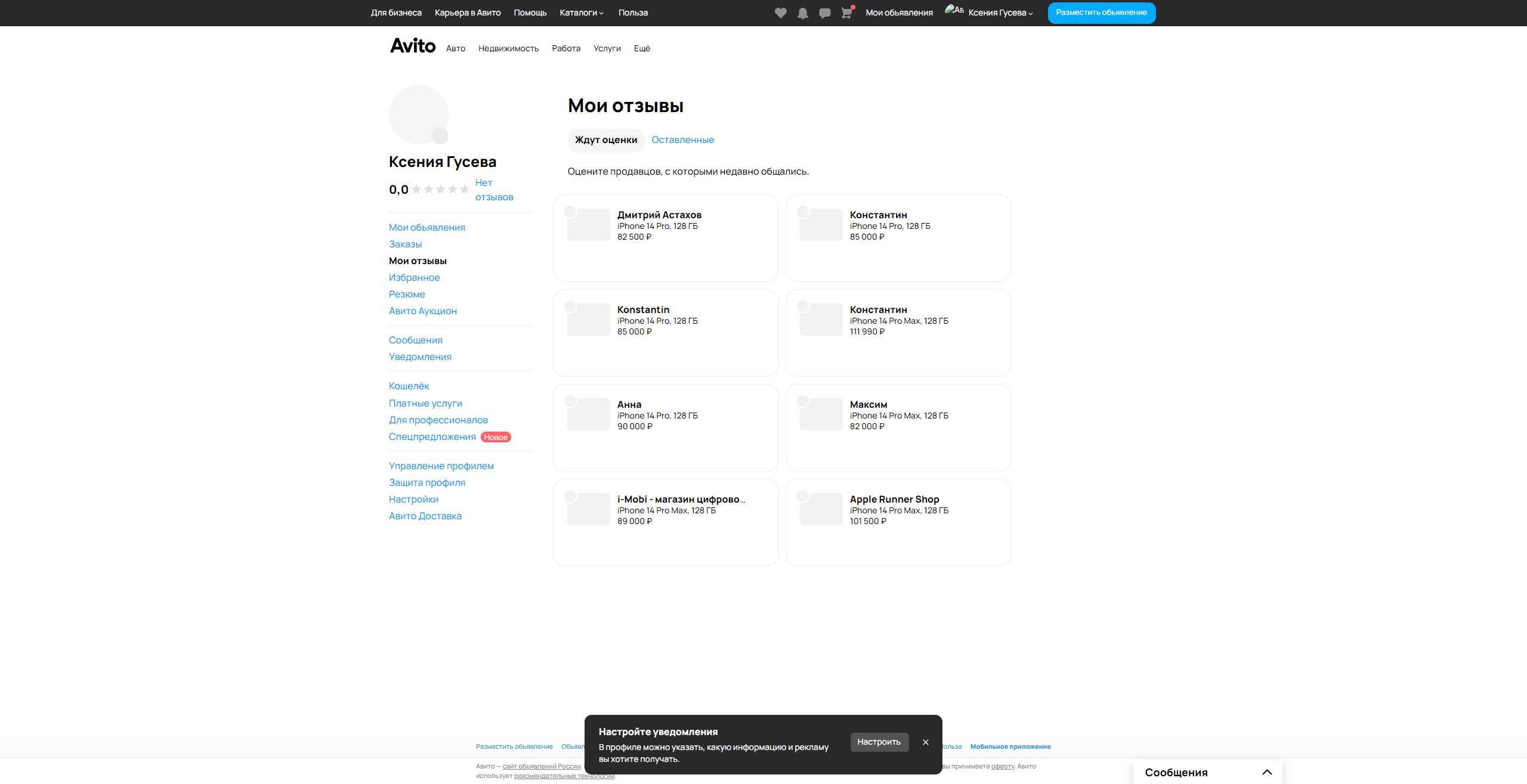This screenshot has width=1527, height=784.
Task: Click Разместить объявление button
Action: click(x=1101, y=13)
